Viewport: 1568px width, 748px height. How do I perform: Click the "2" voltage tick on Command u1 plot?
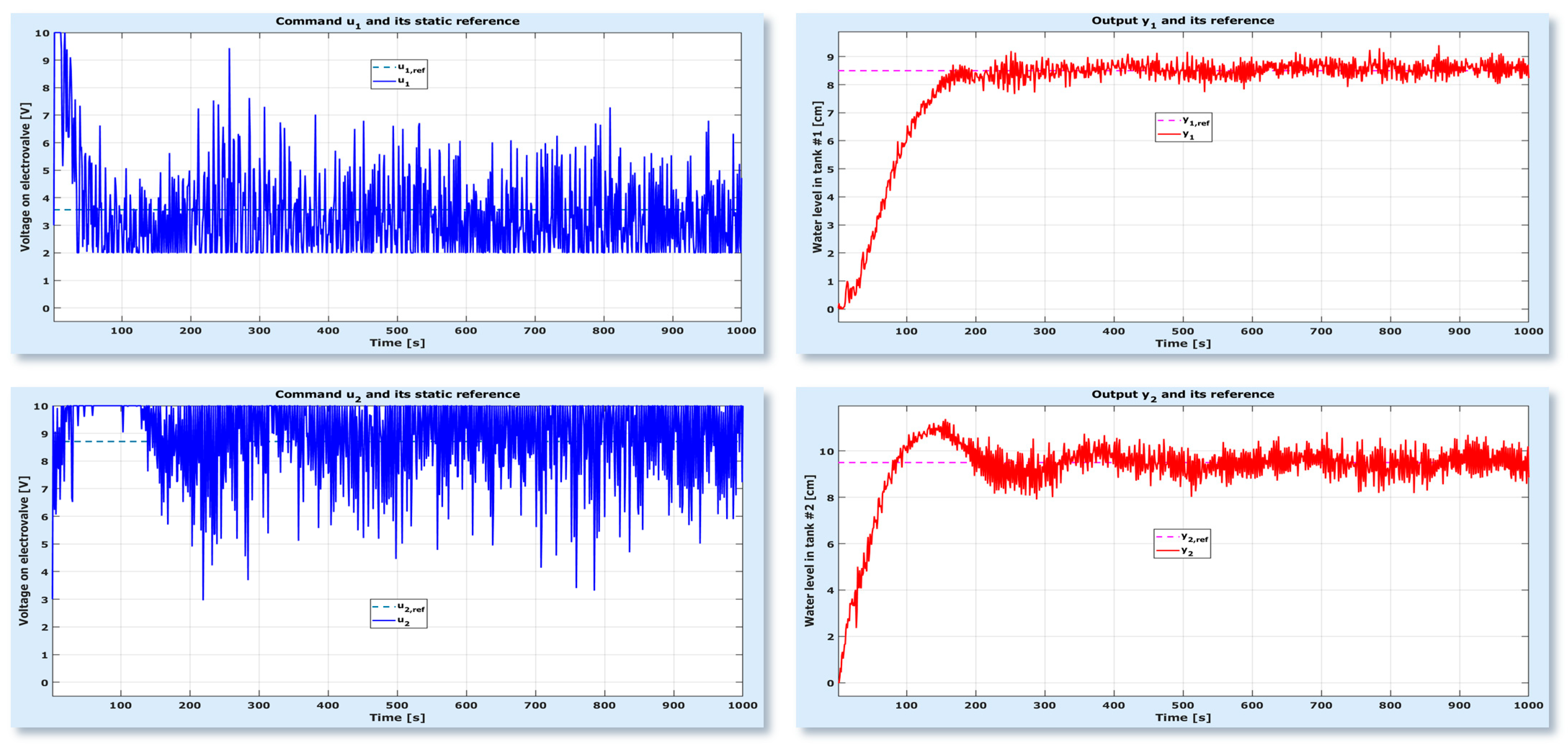coord(46,253)
